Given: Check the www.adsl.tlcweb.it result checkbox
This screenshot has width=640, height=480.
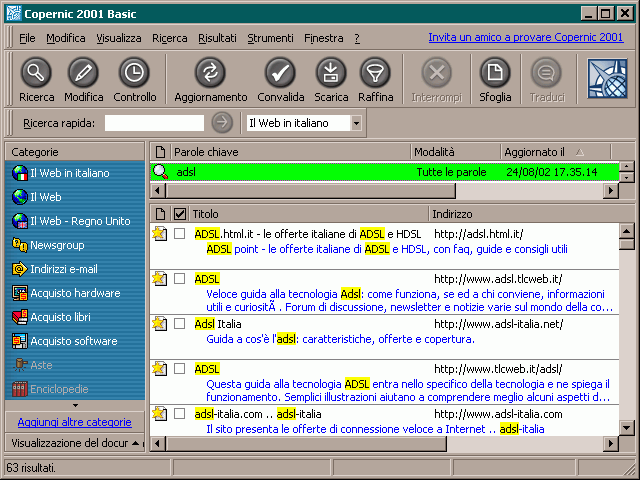Looking at the screenshot, I should click(180, 278).
